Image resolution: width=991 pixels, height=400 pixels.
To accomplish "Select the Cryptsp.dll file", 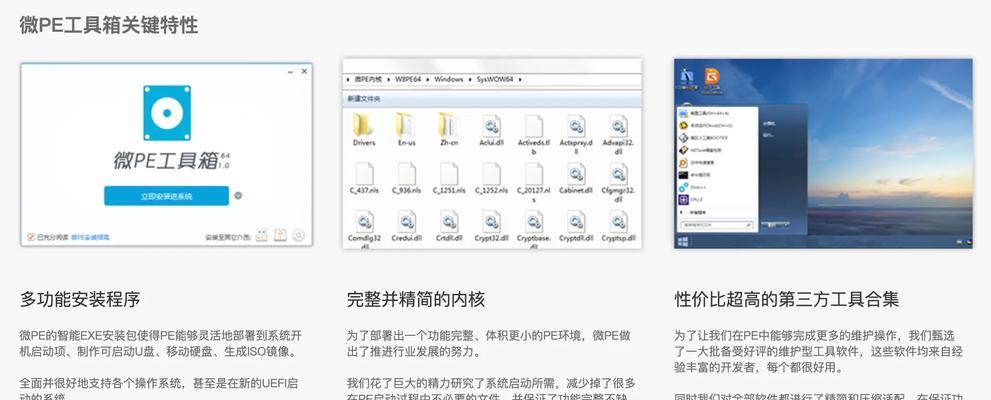I will coord(619,226).
